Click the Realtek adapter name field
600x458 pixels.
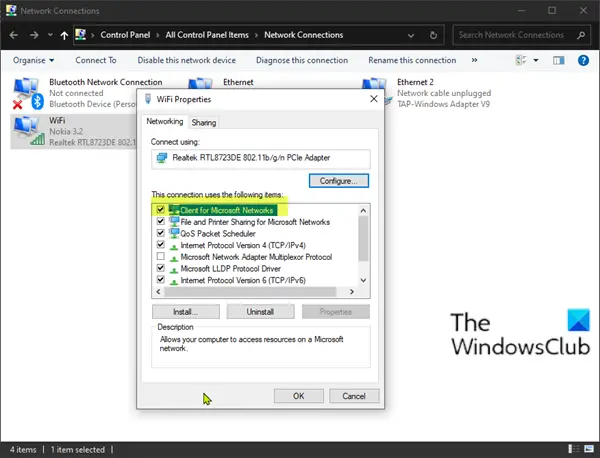261,158
